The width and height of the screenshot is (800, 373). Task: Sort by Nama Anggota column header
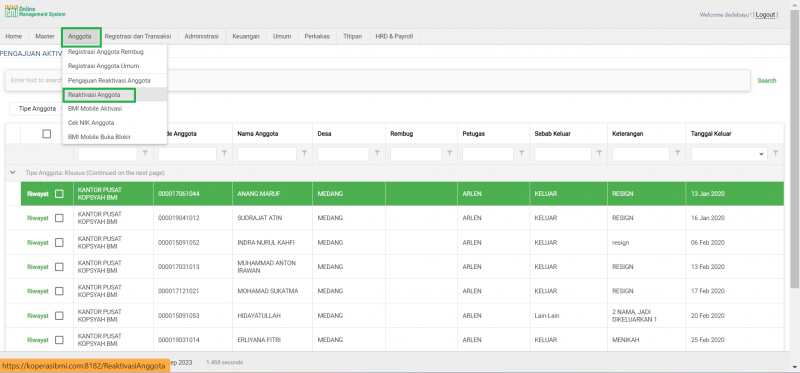pos(257,134)
